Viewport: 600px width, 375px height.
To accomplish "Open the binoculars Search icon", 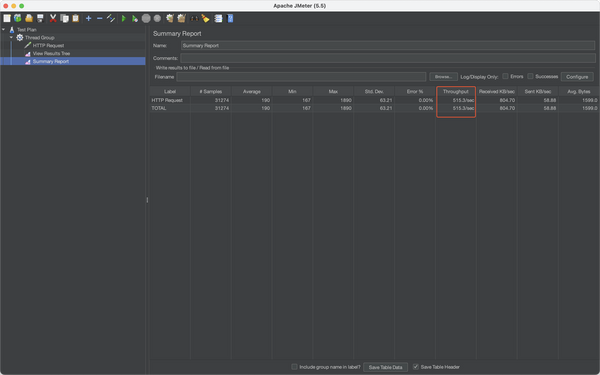I will tap(194, 18).
